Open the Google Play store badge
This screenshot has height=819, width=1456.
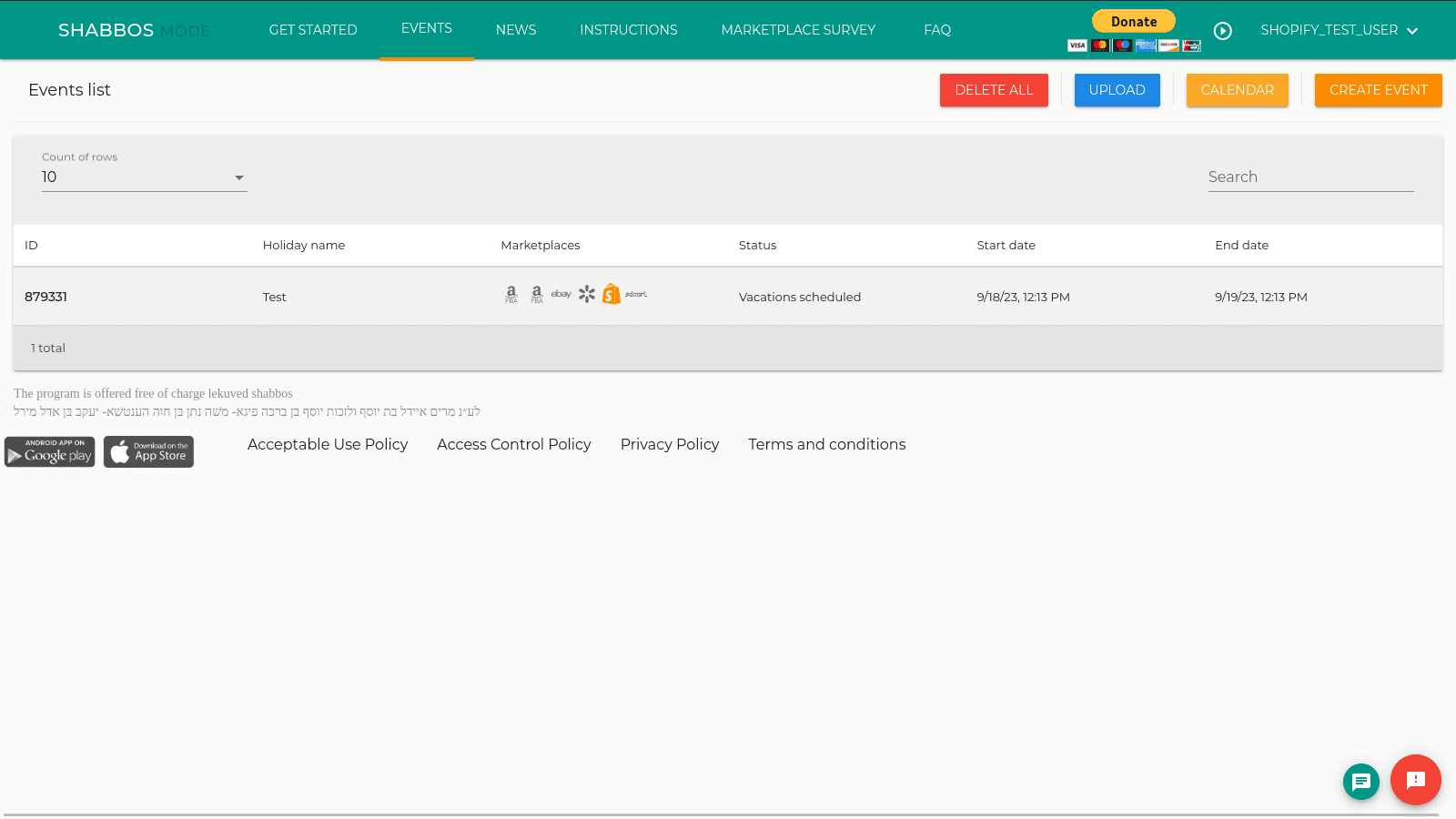(x=50, y=451)
